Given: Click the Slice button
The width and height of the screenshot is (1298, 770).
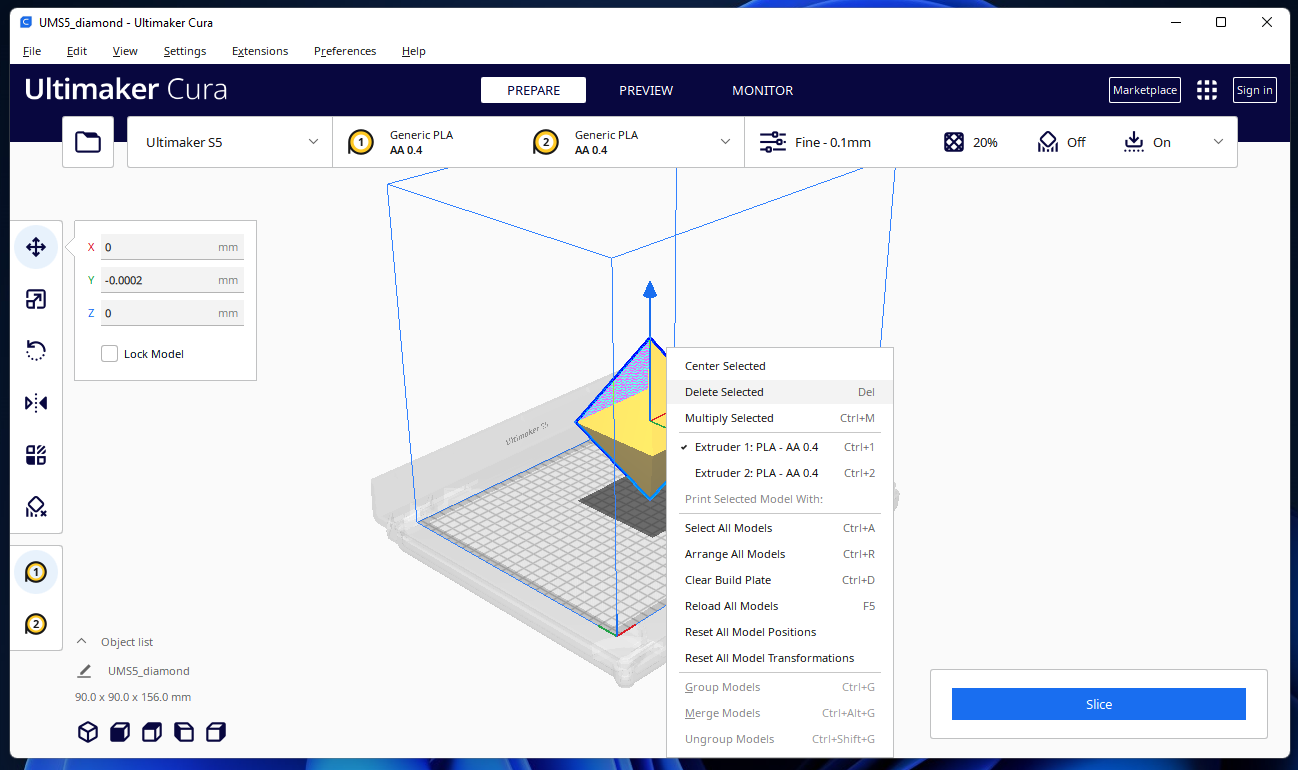Looking at the screenshot, I should (x=1099, y=704).
